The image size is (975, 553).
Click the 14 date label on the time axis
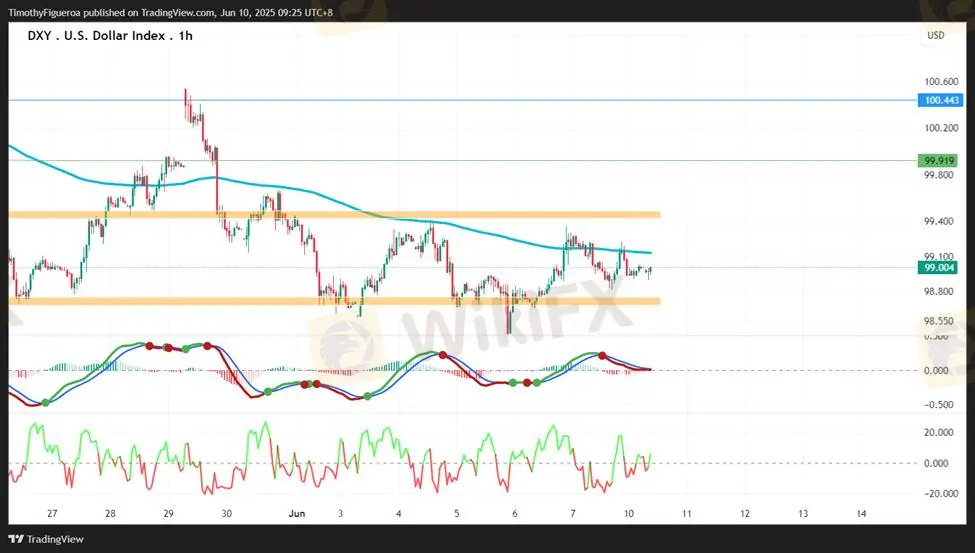pyautogui.click(x=861, y=514)
